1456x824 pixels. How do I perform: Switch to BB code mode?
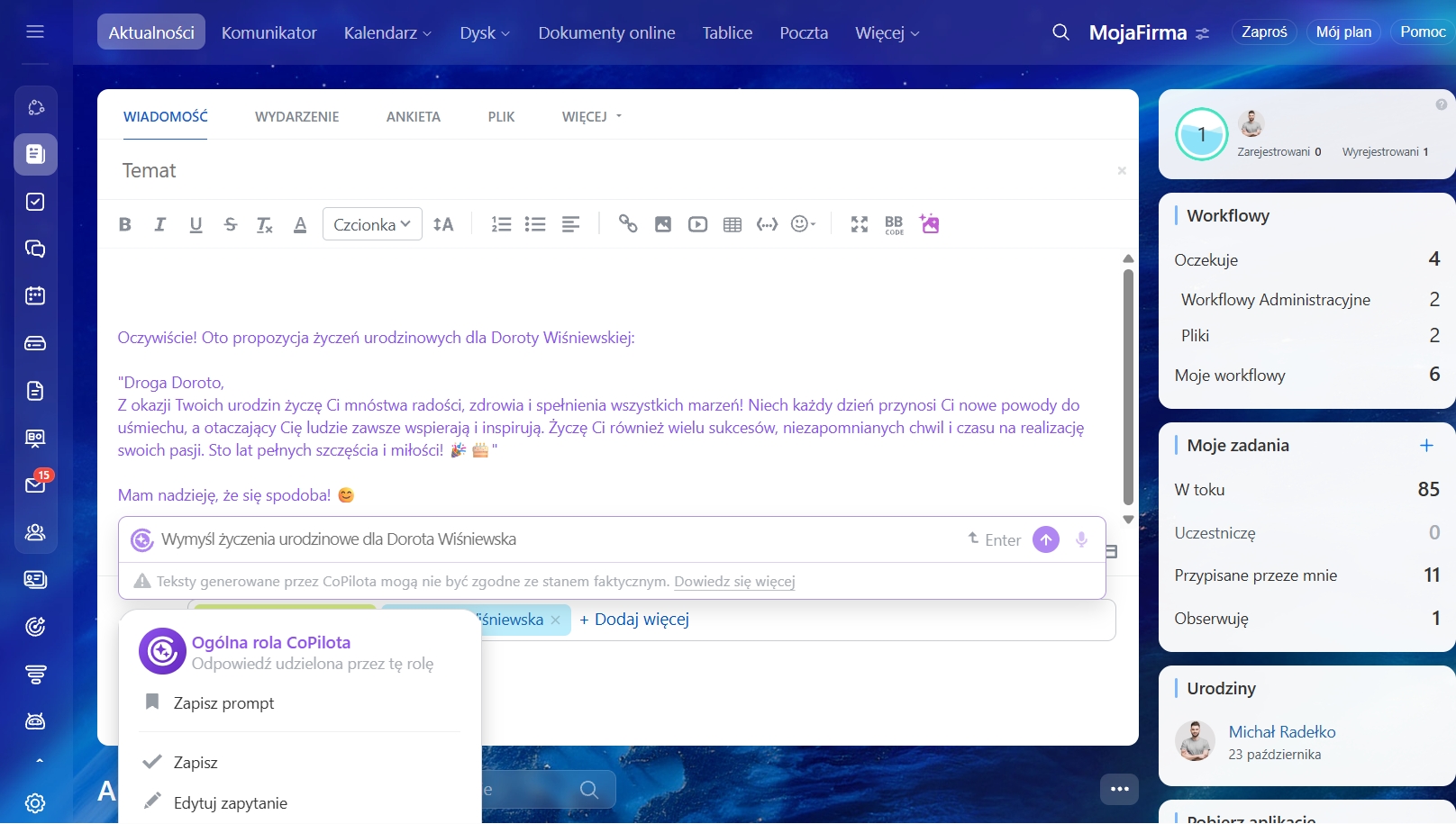pyautogui.click(x=894, y=225)
